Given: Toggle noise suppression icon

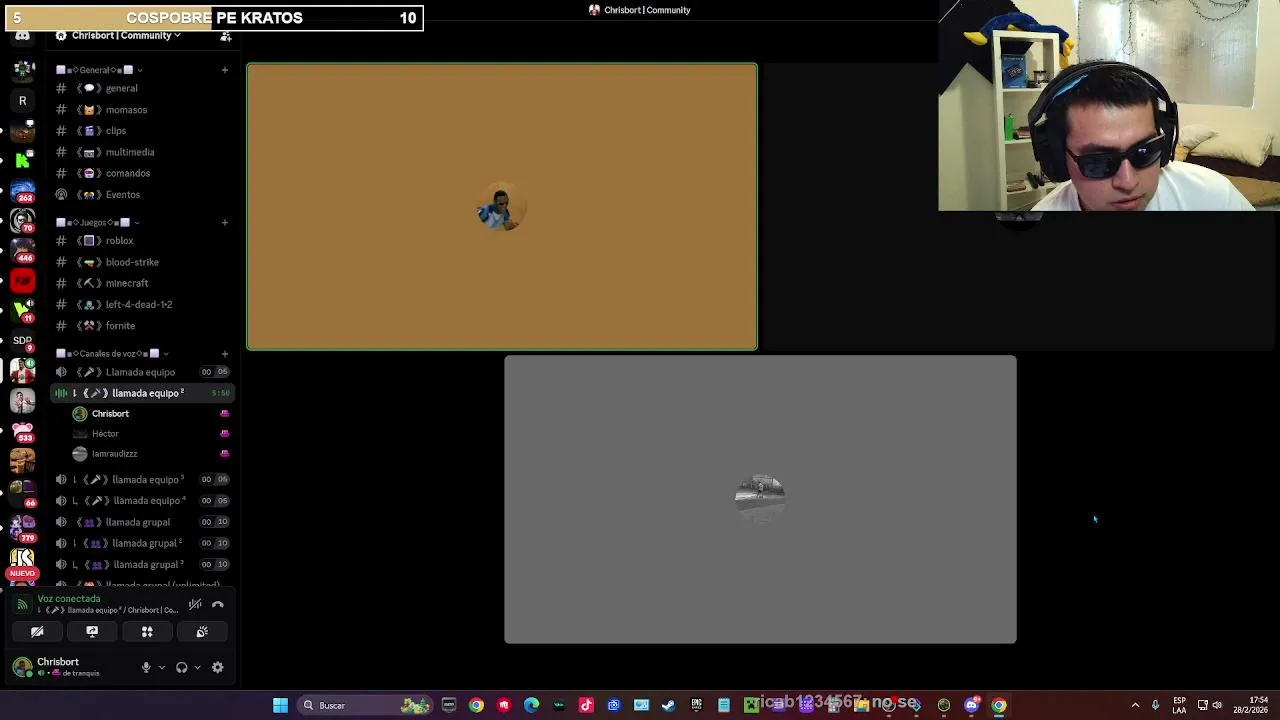Looking at the screenshot, I should (195, 604).
